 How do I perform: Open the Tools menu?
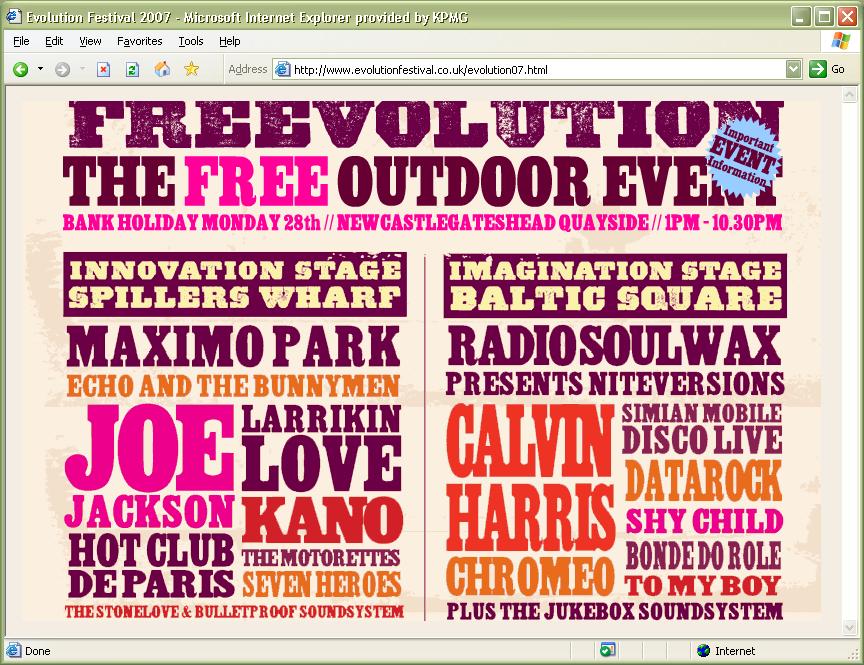190,41
